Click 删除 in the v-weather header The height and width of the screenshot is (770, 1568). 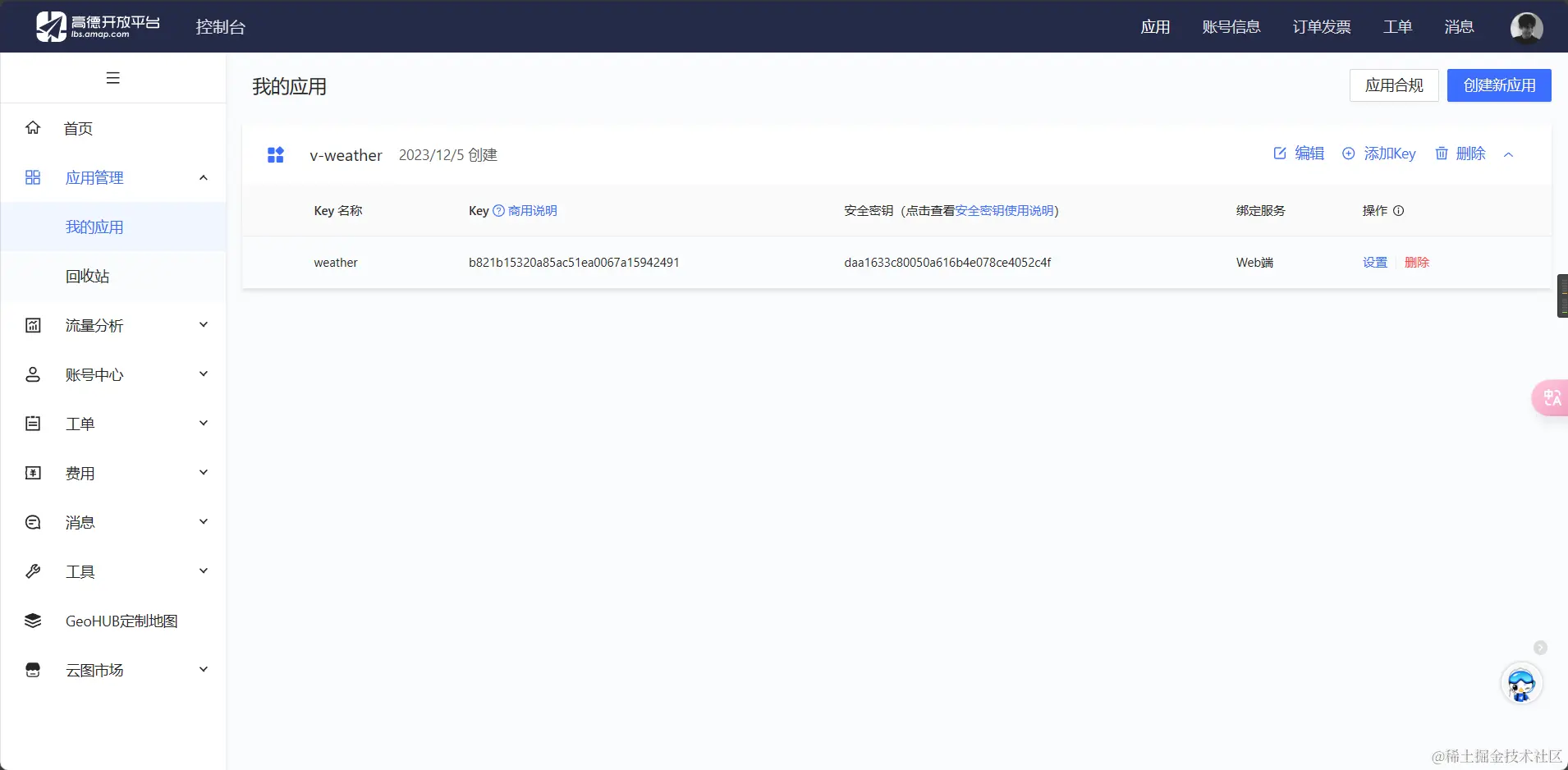pyautogui.click(x=1471, y=154)
